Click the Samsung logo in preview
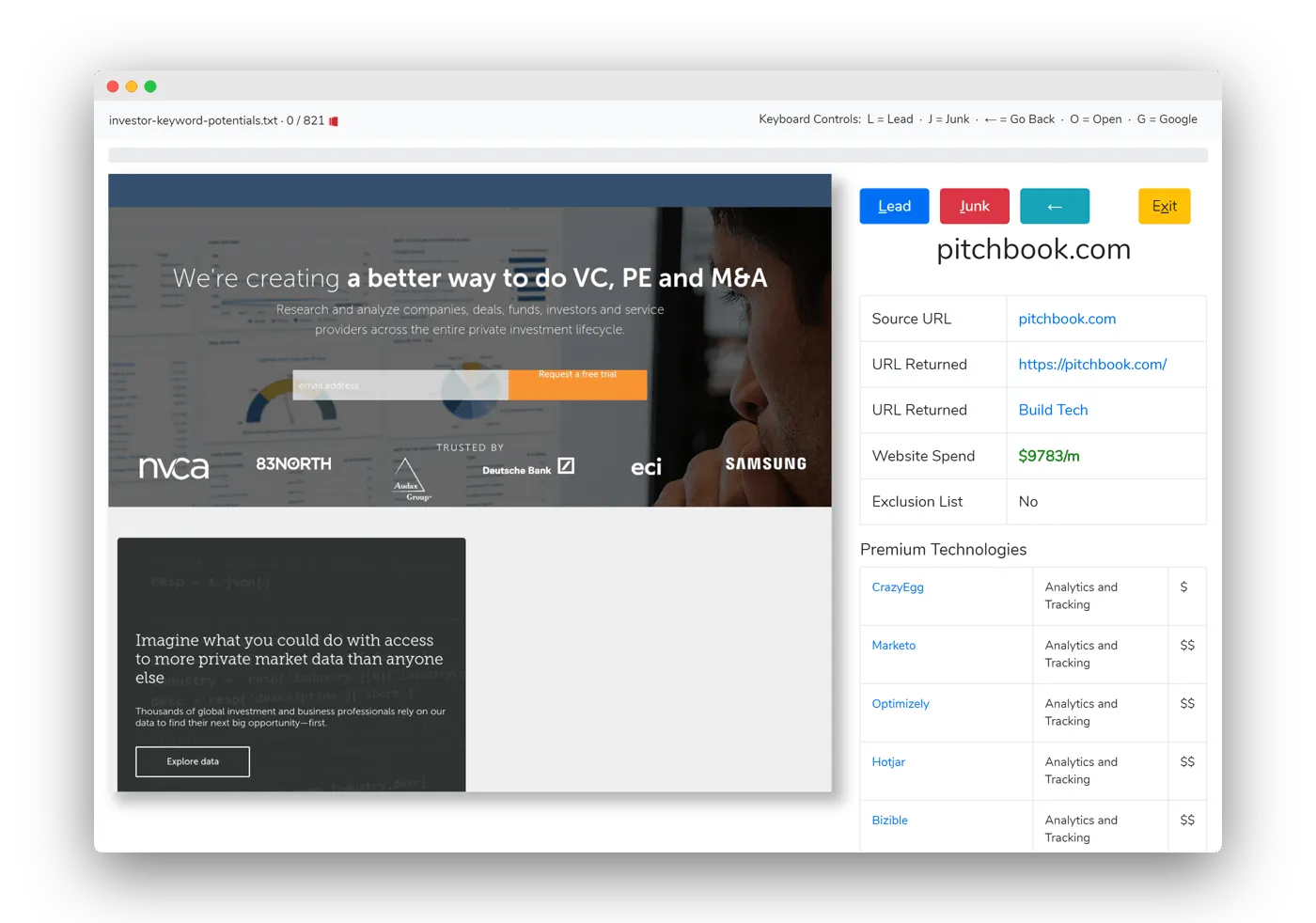Viewport: 1316px width, 923px height. pos(765,464)
